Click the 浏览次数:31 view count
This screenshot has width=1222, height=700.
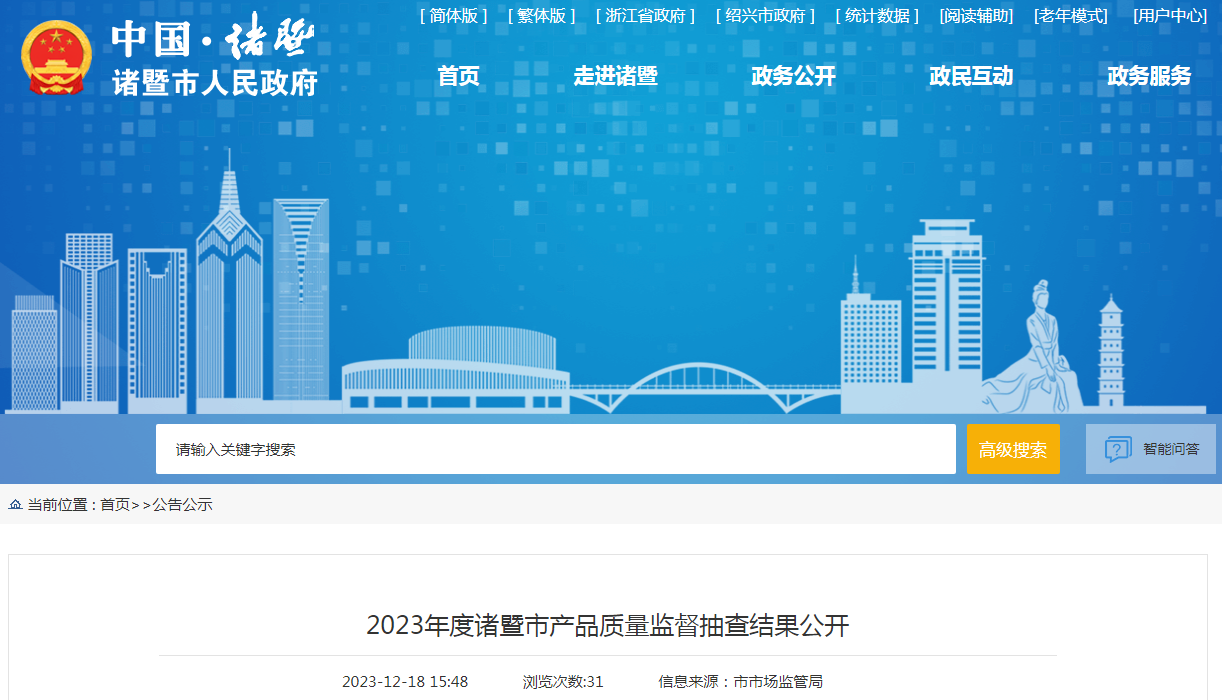point(563,682)
